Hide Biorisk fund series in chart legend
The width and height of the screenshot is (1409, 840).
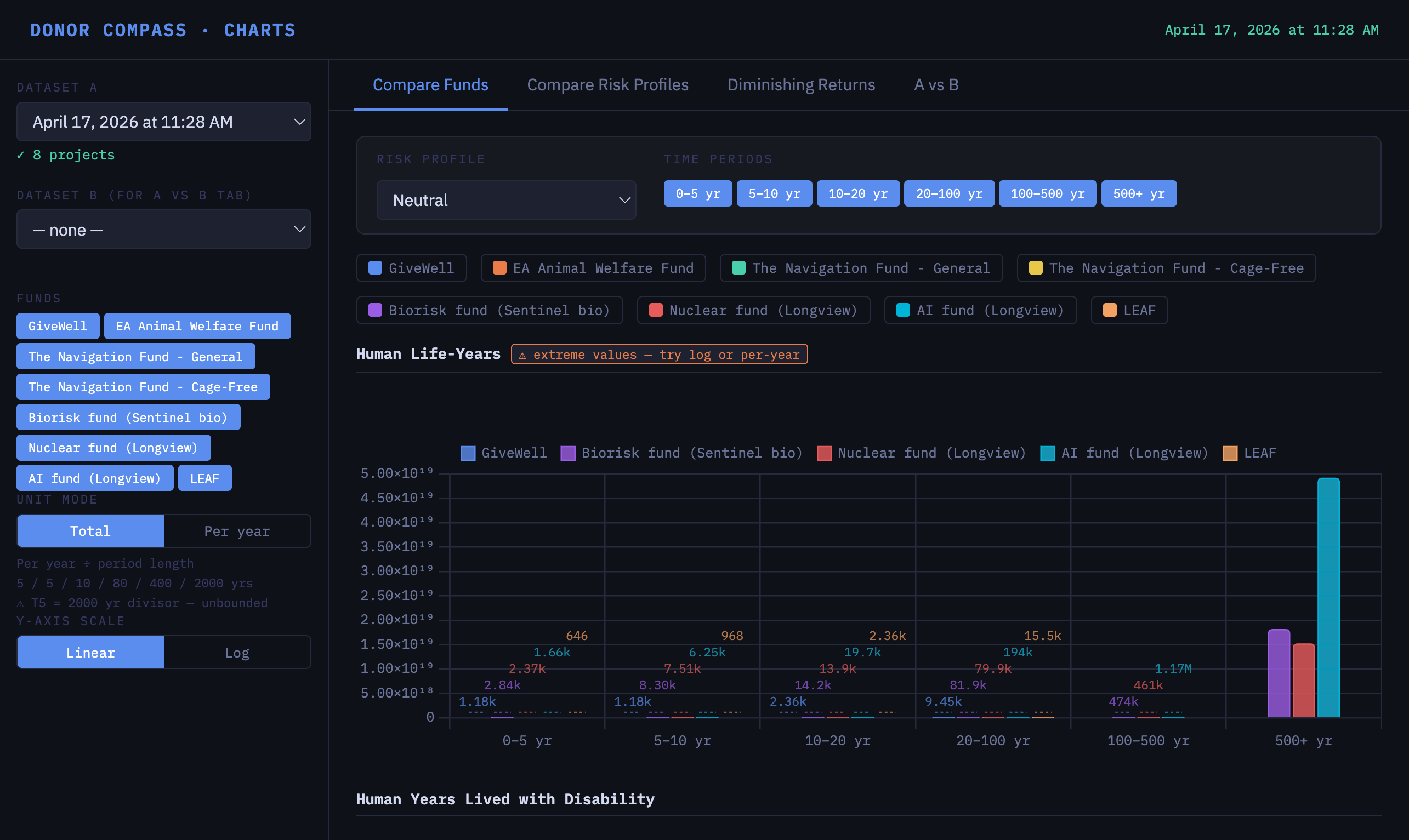coord(681,453)
